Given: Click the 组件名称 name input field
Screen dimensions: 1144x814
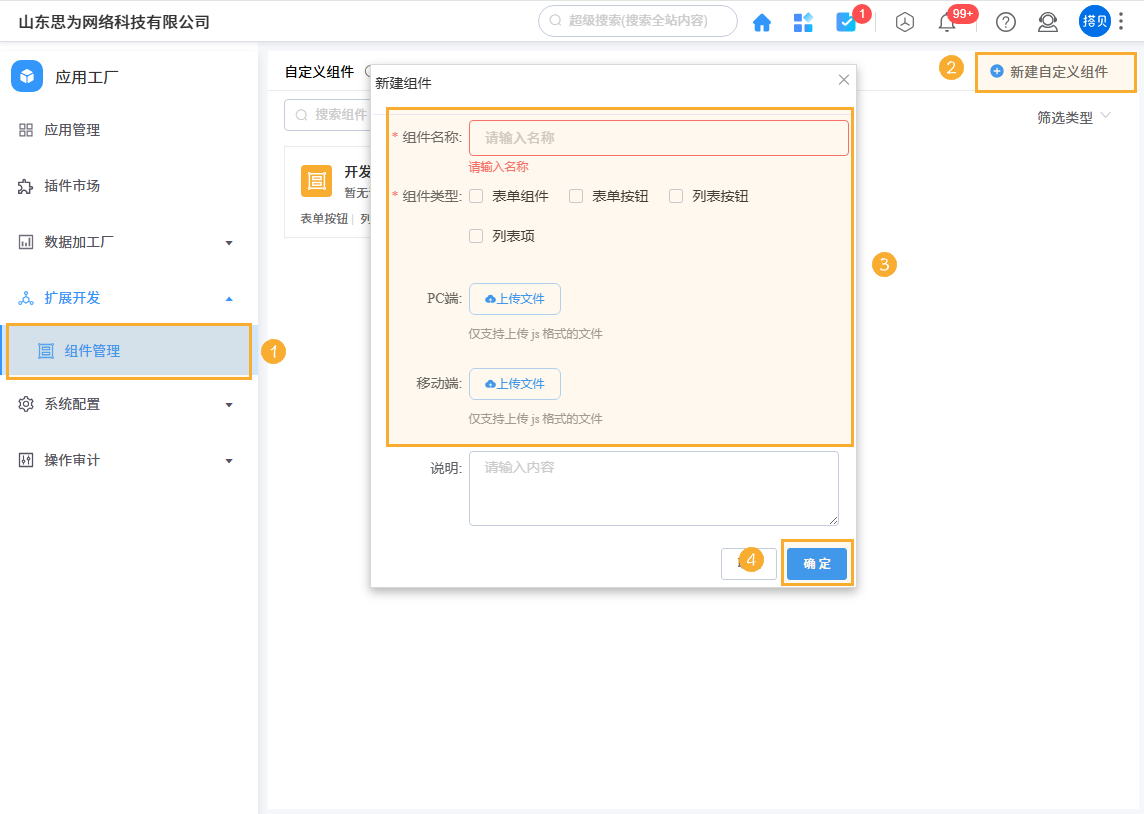Looking at the screenshot, I should (659, 137).
